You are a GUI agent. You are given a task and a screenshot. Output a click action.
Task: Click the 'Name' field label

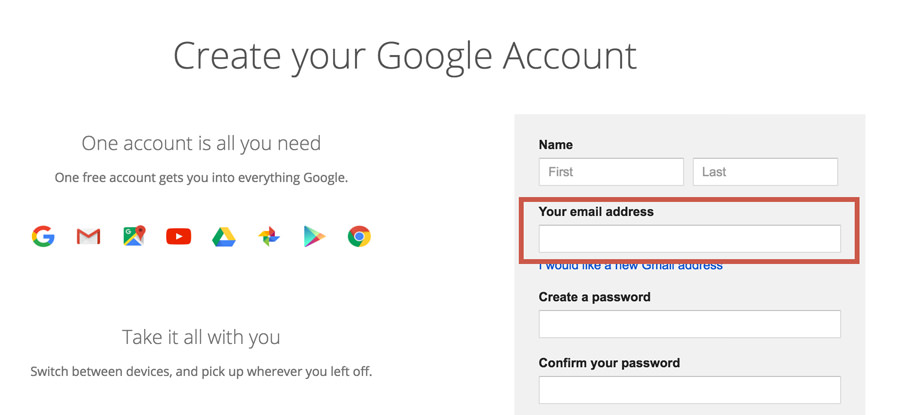556,145
